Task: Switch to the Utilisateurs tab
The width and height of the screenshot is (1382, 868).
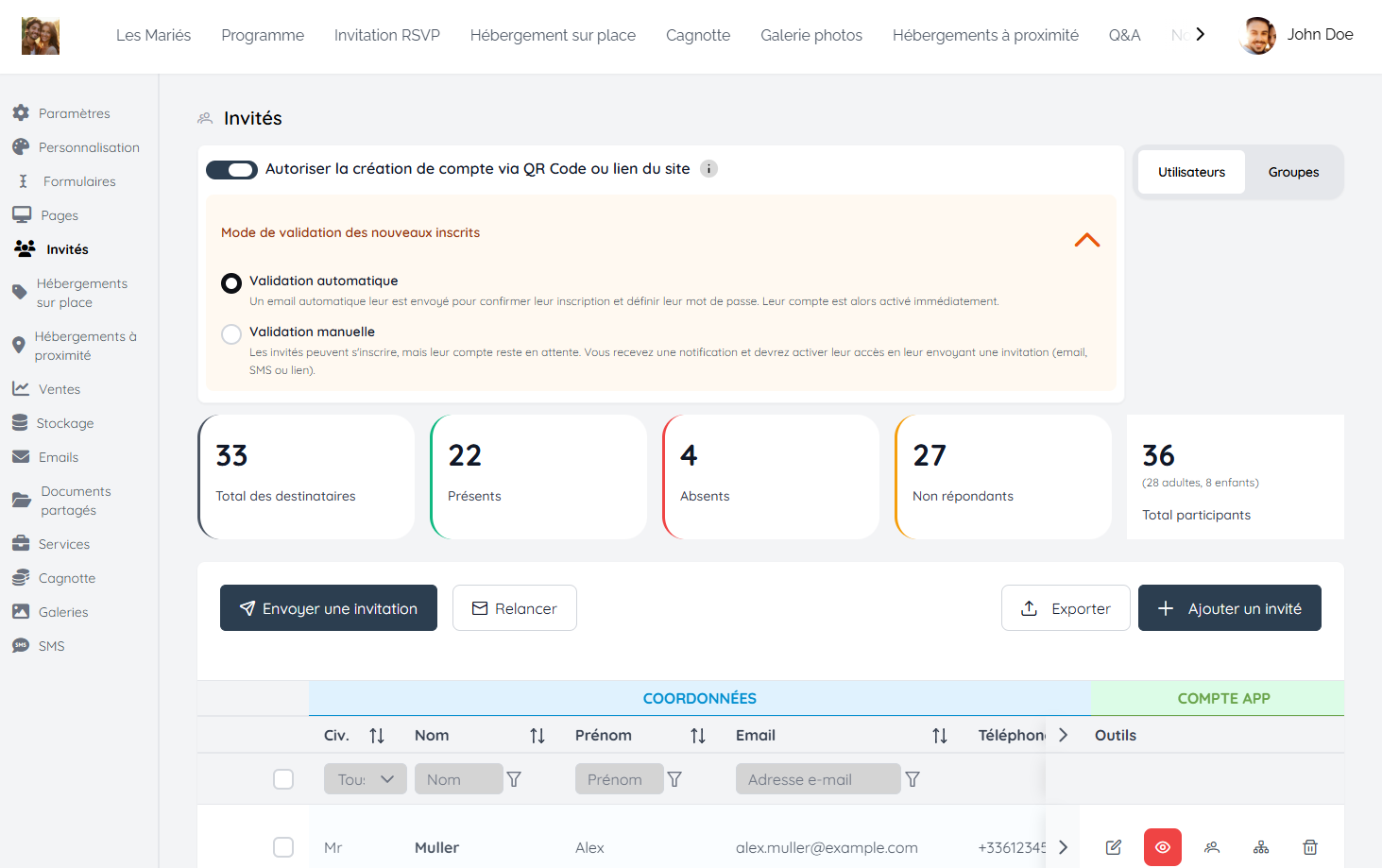Action: point(1192,172)
